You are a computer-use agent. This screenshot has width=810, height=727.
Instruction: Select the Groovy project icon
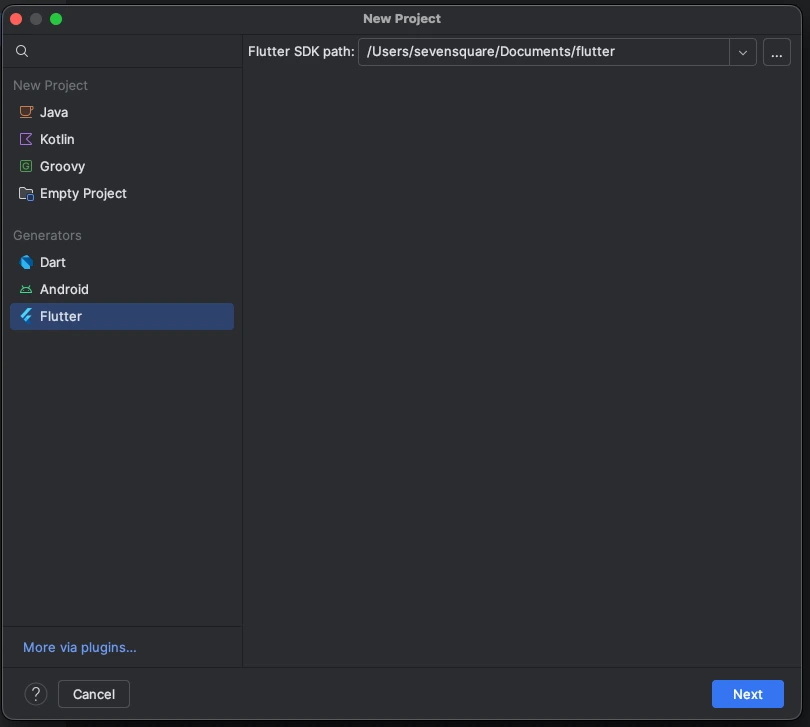(x=26, y=167)
